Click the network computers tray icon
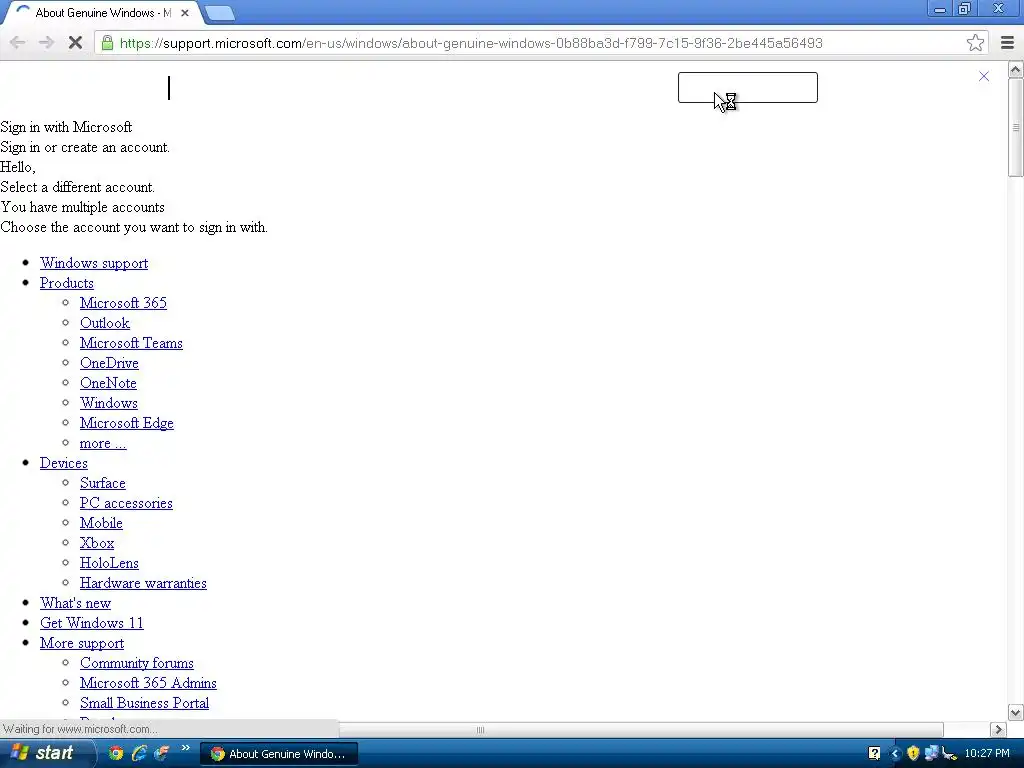This screenshot has height=768, width=1024. pyautogui.click(x=931, y=753)
